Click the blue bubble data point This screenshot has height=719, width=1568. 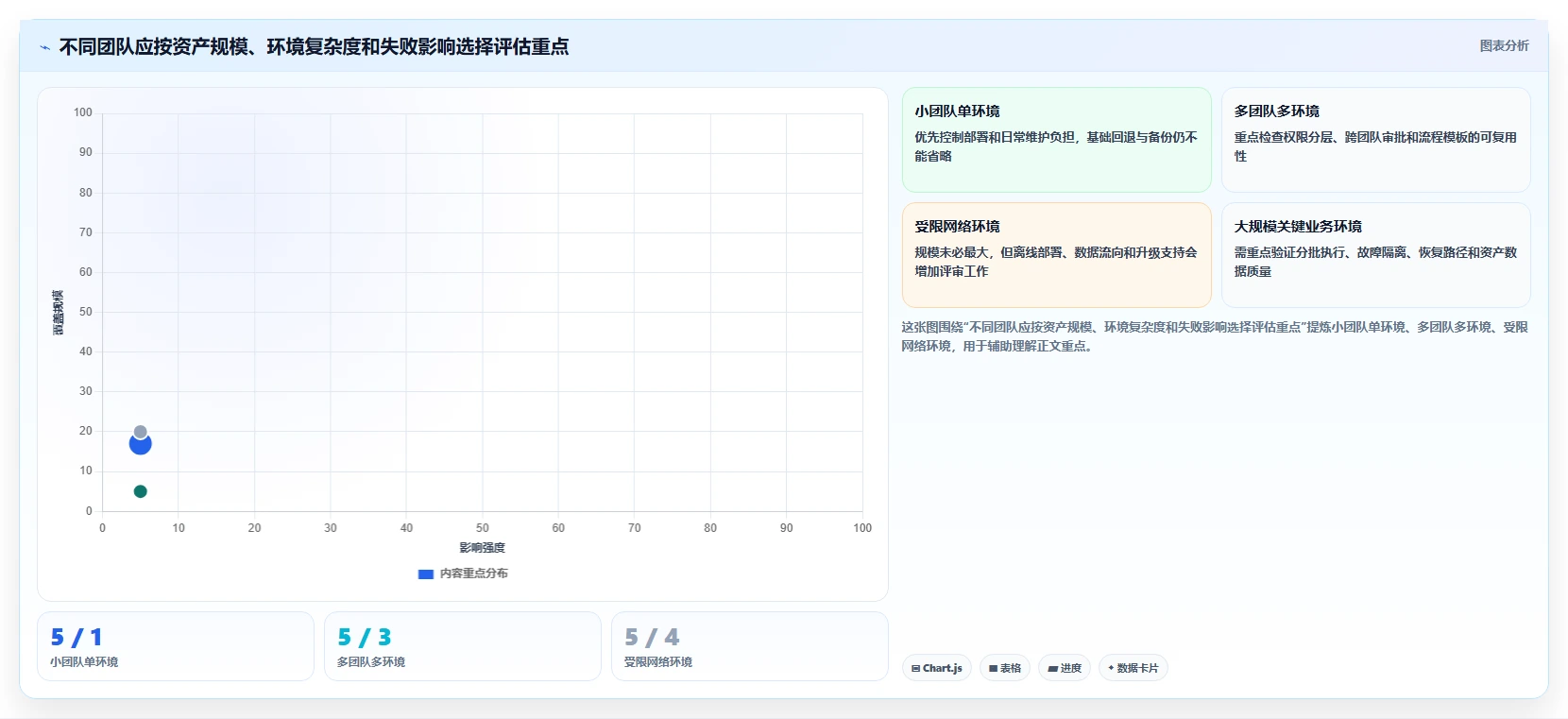click(141, 445)
